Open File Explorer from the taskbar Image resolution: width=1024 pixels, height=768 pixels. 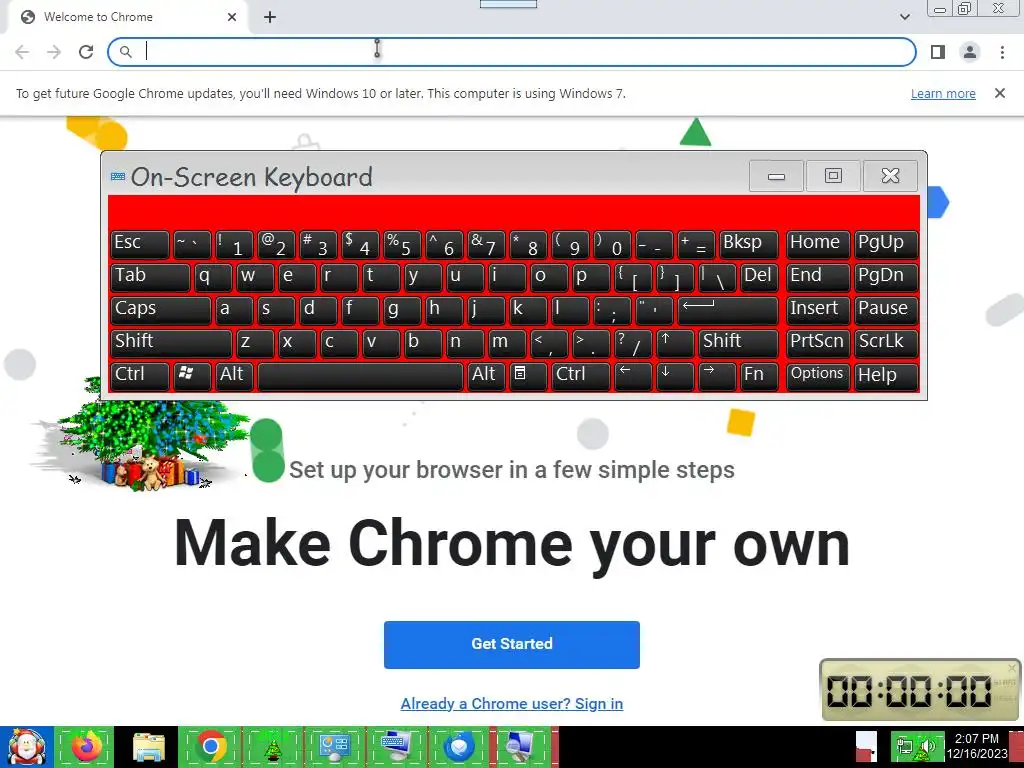[x=148, y=747]
